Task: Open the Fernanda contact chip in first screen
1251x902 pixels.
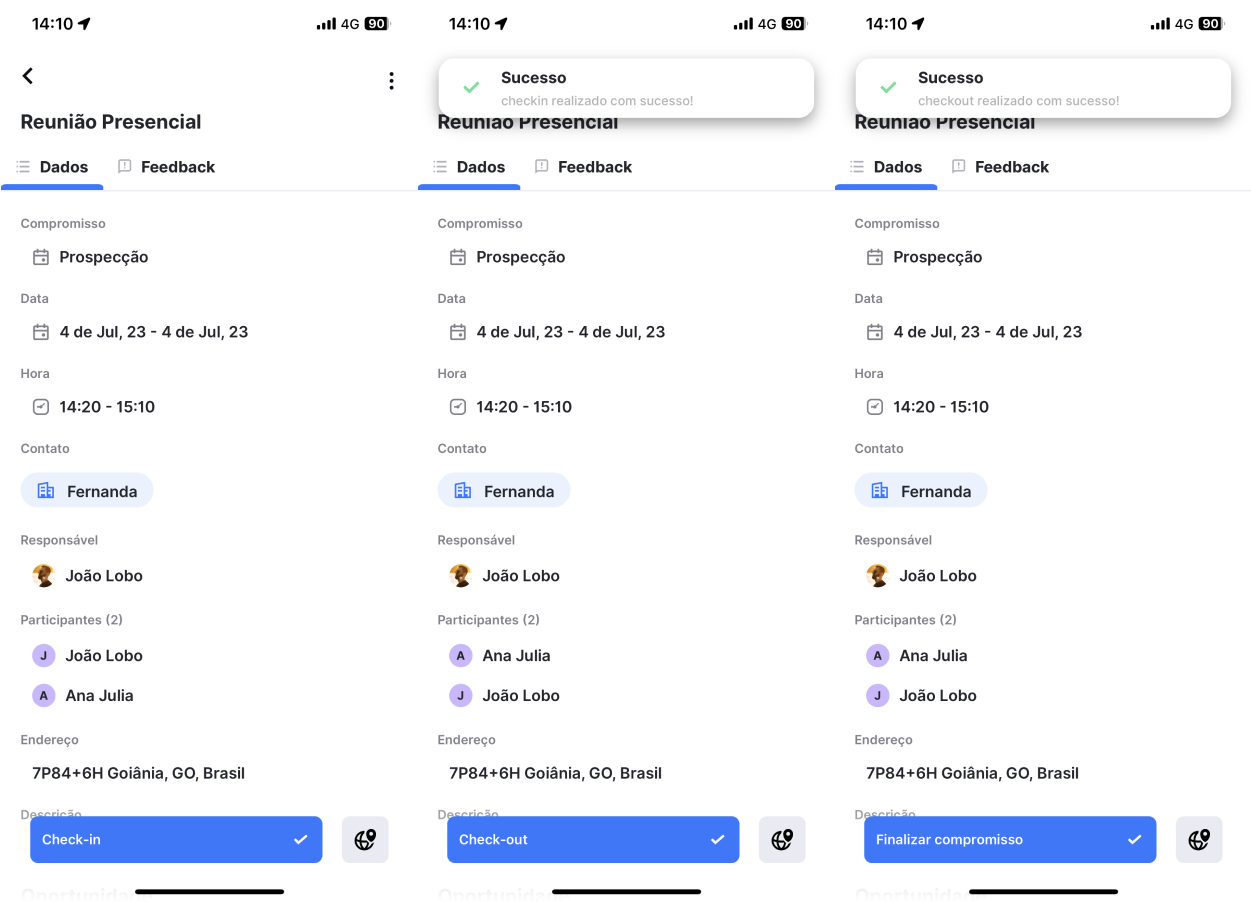Action: pos(87,491)
